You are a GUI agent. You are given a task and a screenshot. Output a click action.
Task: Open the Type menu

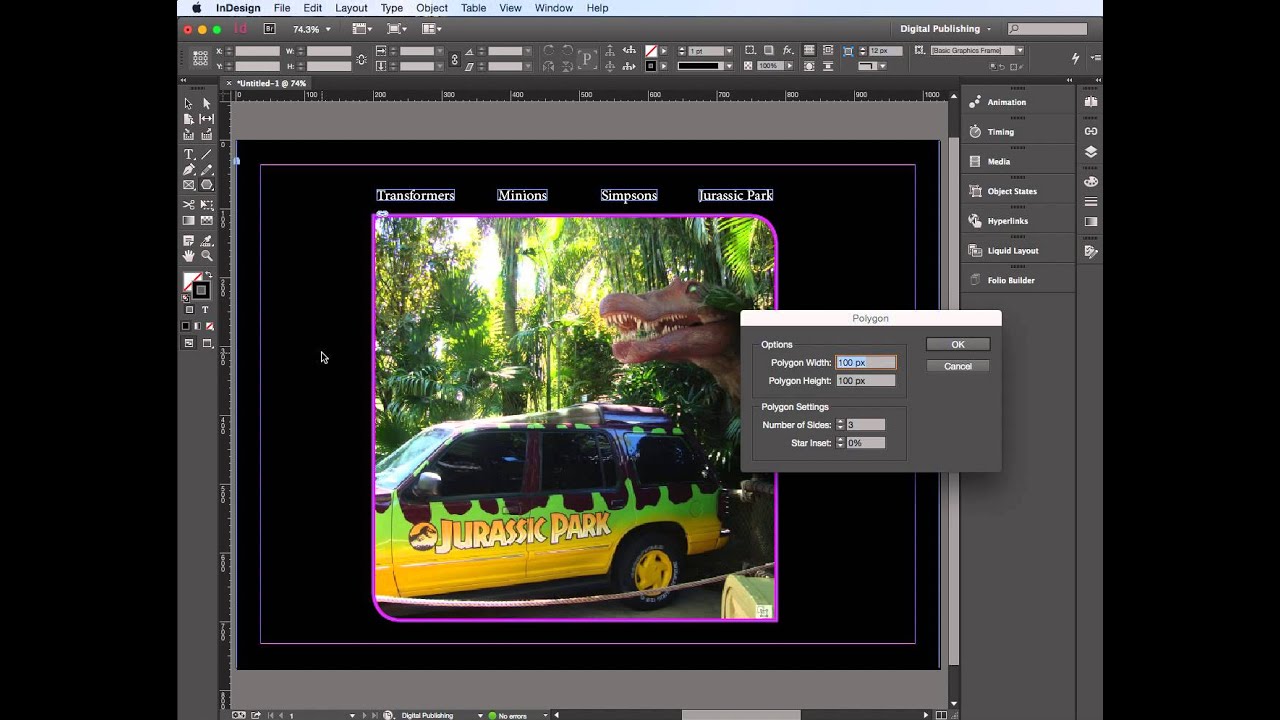point(392,8)
